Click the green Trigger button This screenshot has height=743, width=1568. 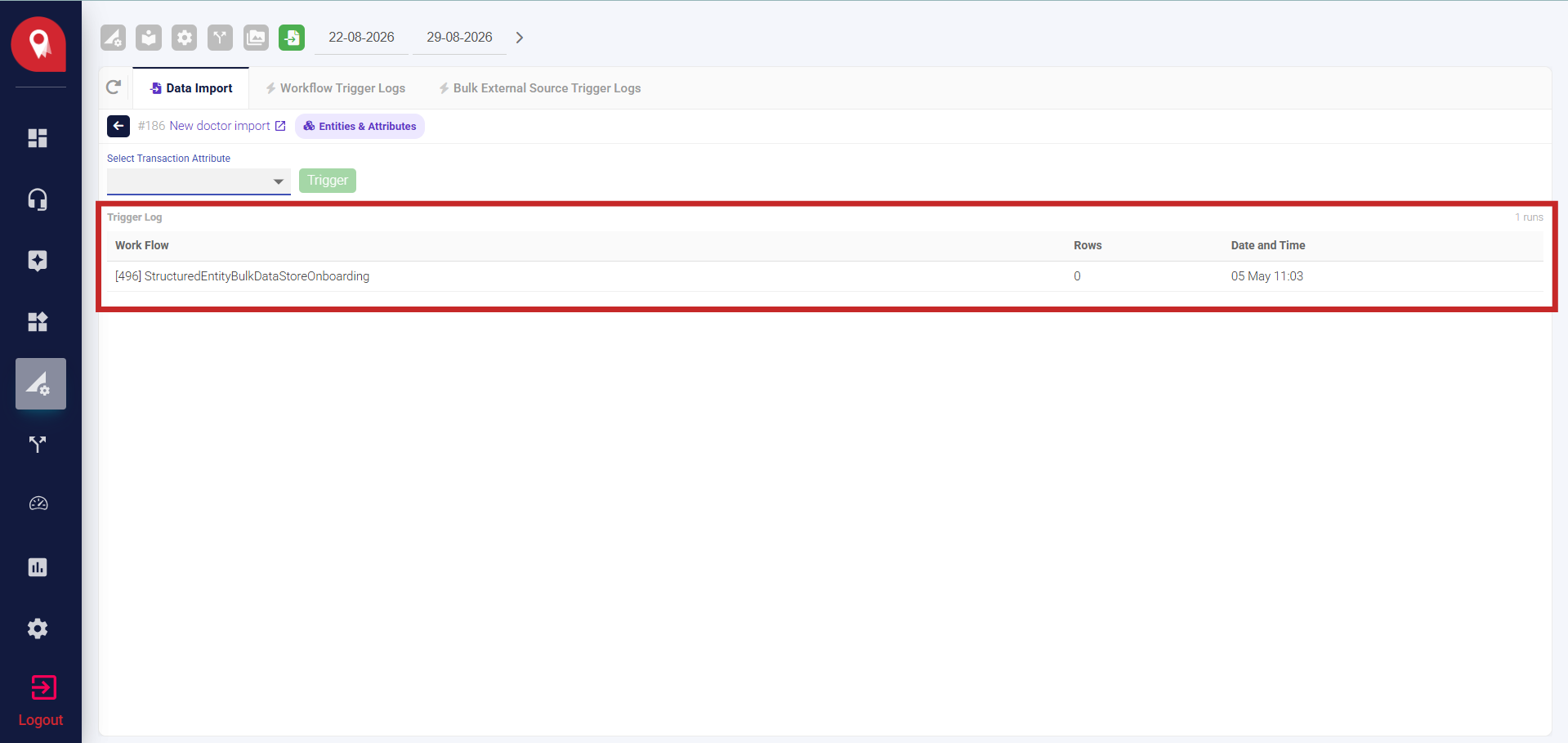pyautogui.click(x=328, y=180)
